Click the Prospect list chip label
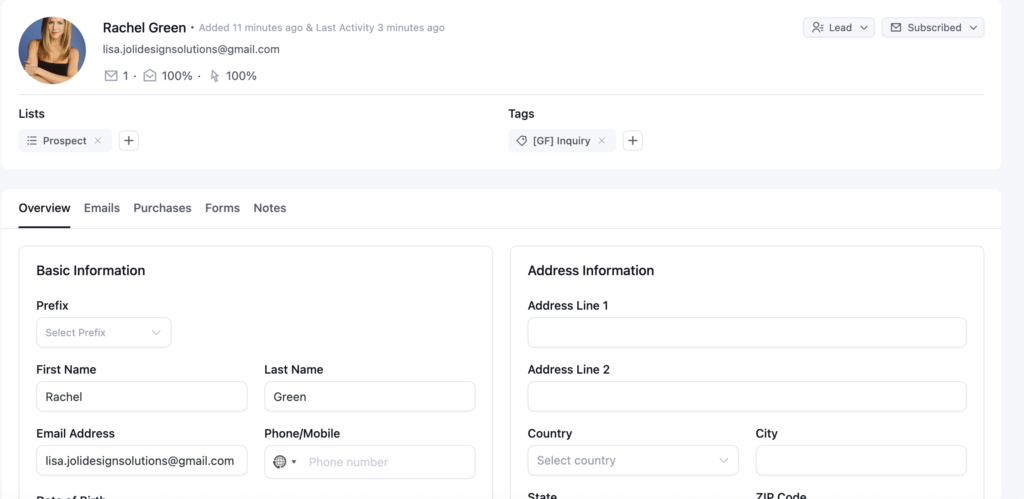The width and height of the screenshot is (1024, 499). (x=65, y=140)
